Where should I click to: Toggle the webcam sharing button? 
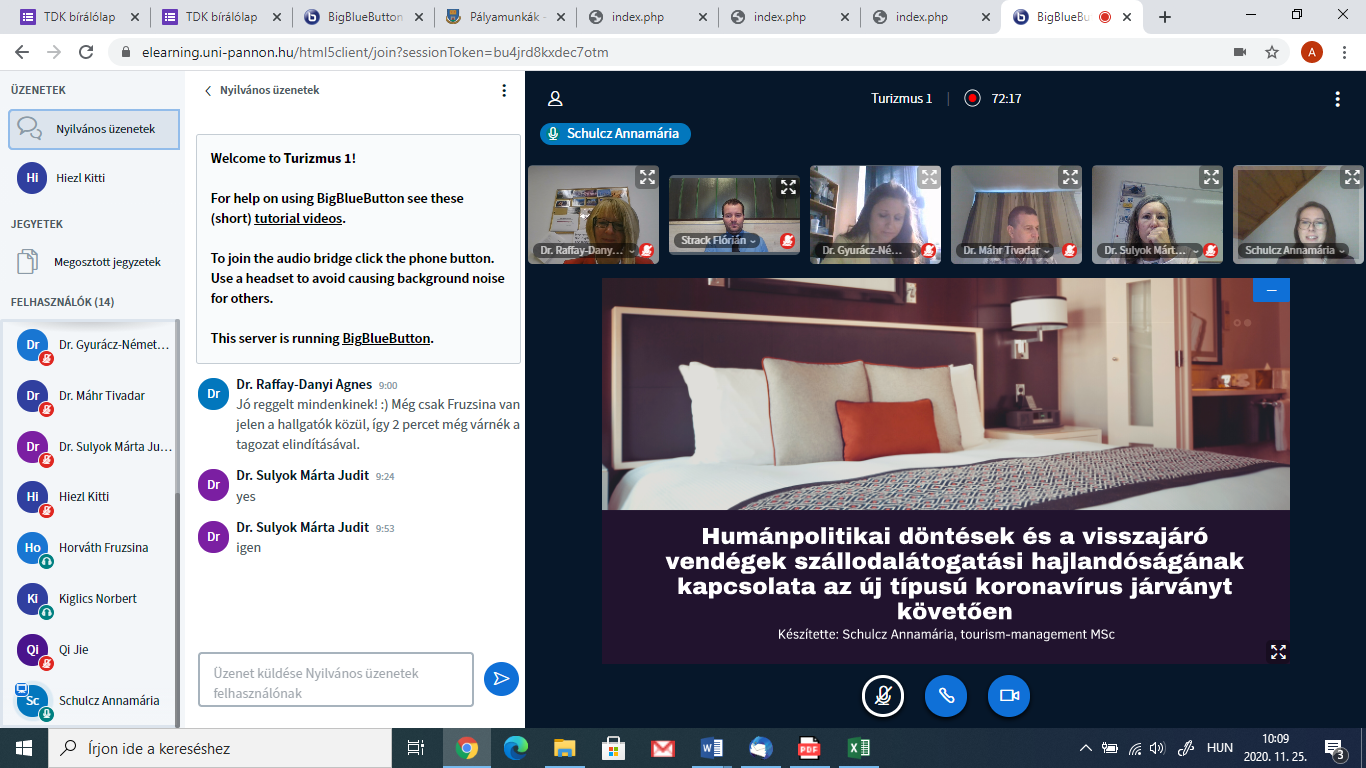[1008, 696]
